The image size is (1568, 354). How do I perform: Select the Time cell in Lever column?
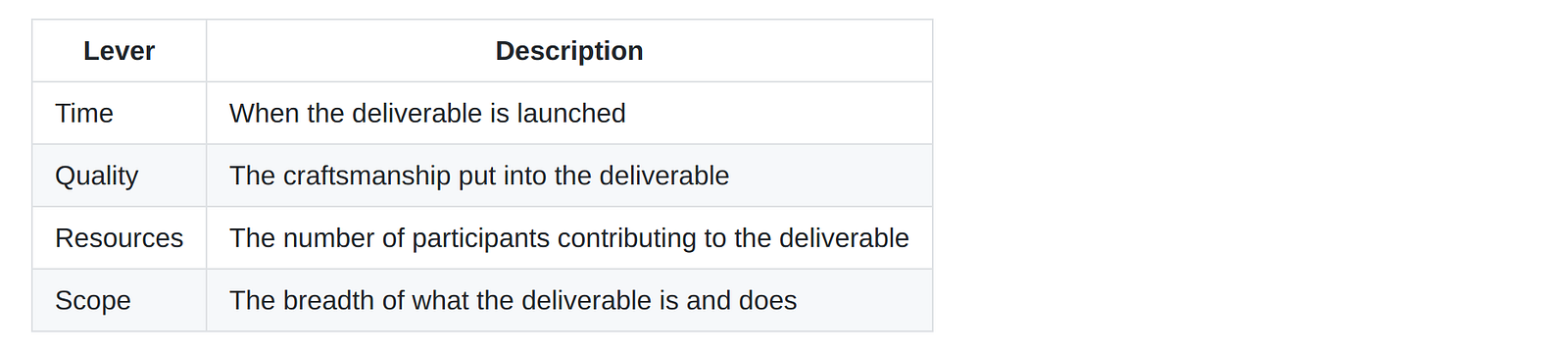119,114
